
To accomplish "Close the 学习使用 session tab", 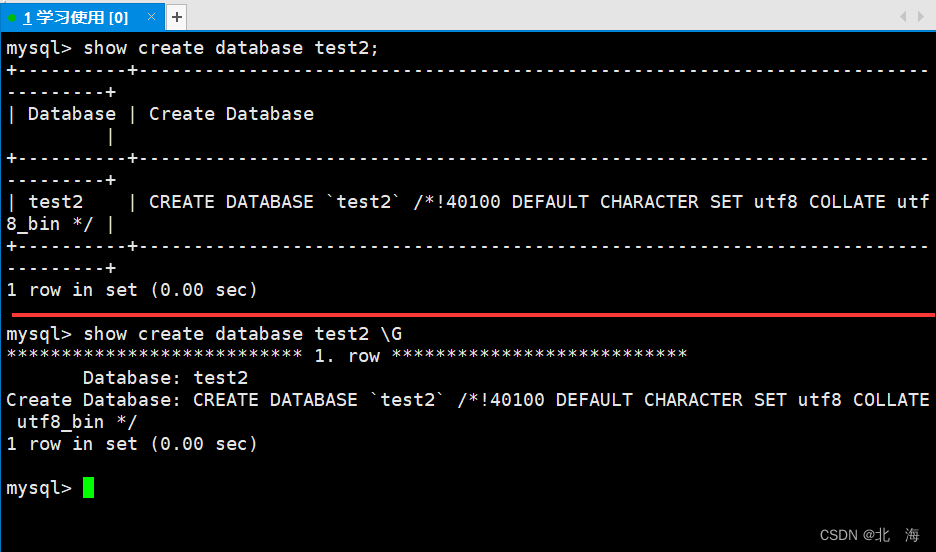I will (x=151, y=17).
